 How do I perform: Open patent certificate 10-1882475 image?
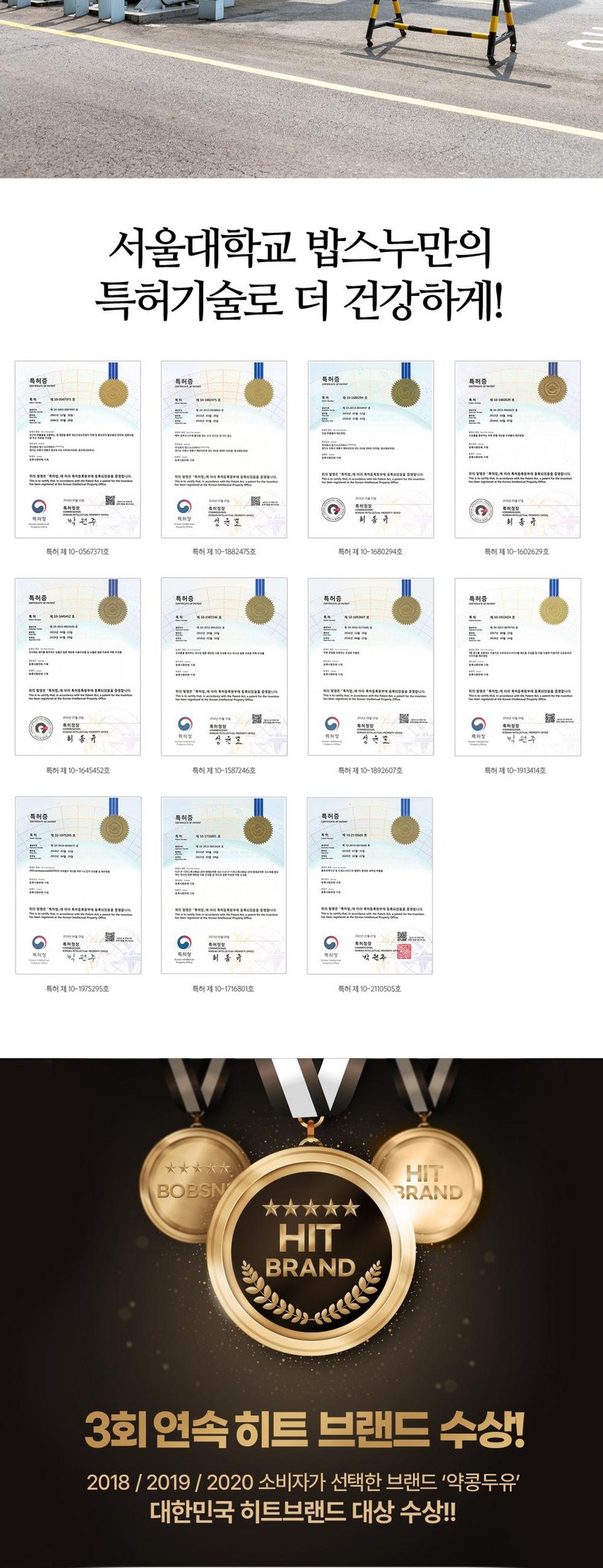pyautogui.click(x=224, y=449)
